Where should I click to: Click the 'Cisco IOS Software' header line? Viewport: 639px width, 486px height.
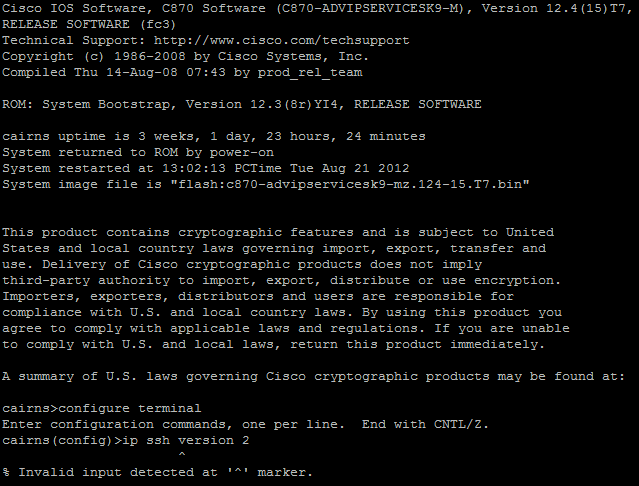pyautogui.click(x=317, y=8)
